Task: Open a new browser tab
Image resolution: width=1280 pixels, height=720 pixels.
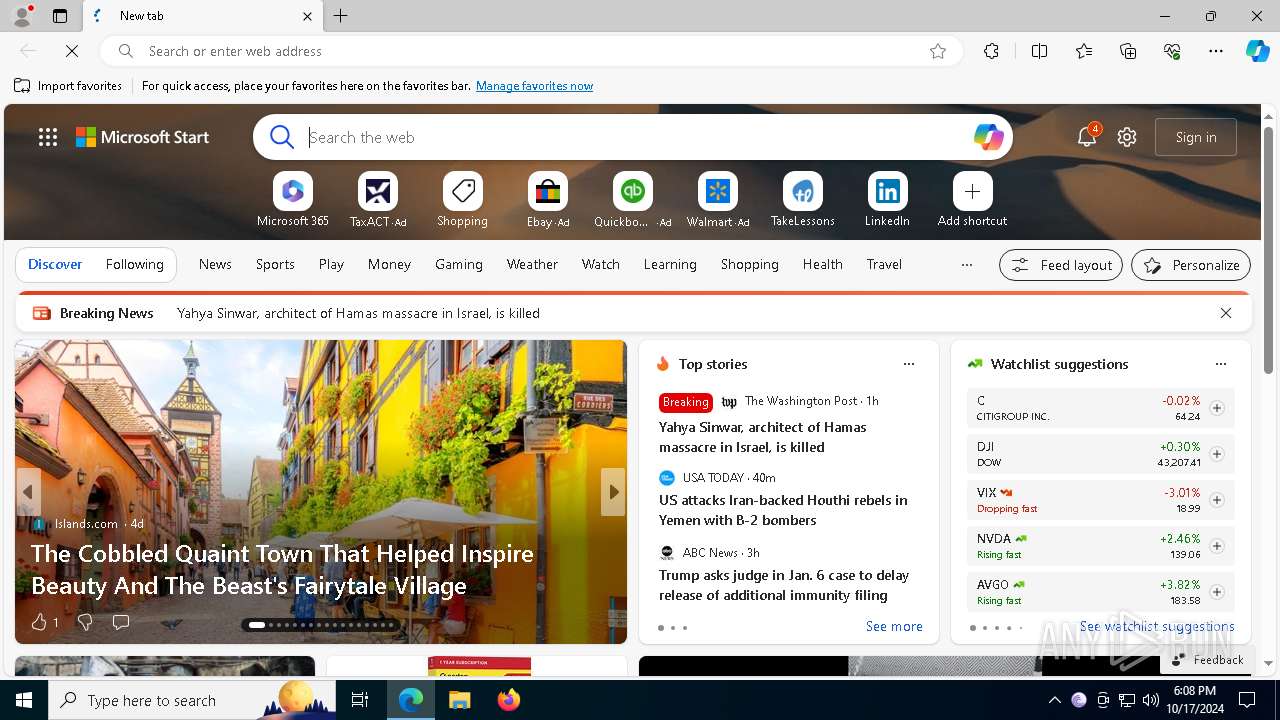Action: (341, 16)
